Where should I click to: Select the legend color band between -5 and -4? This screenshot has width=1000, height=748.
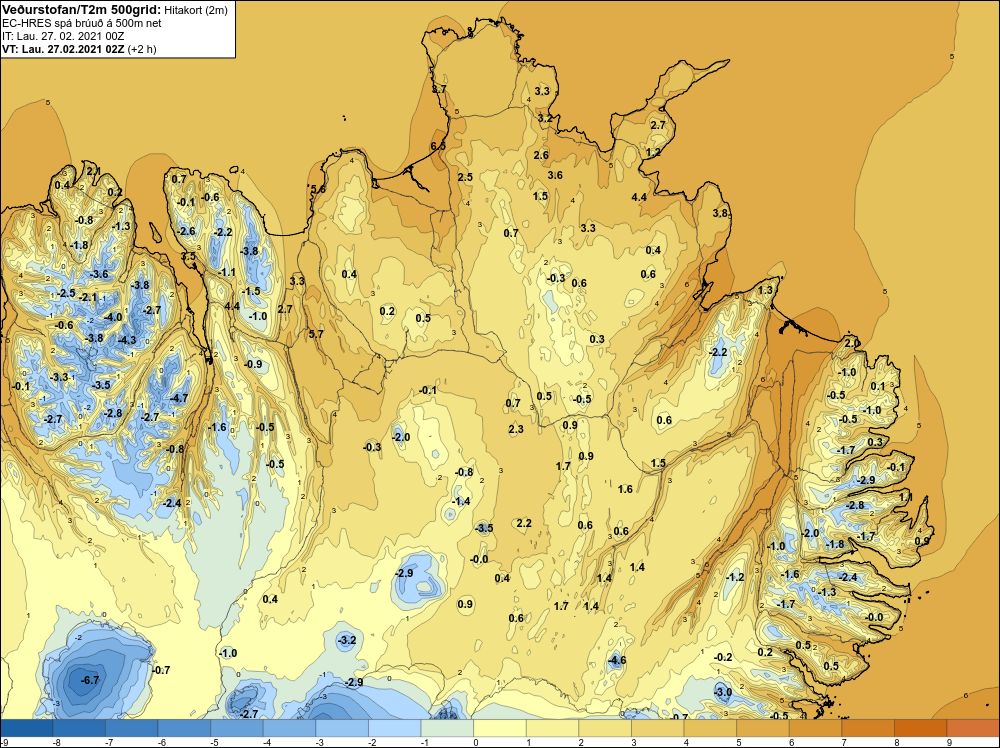click(x=237, y=728)
